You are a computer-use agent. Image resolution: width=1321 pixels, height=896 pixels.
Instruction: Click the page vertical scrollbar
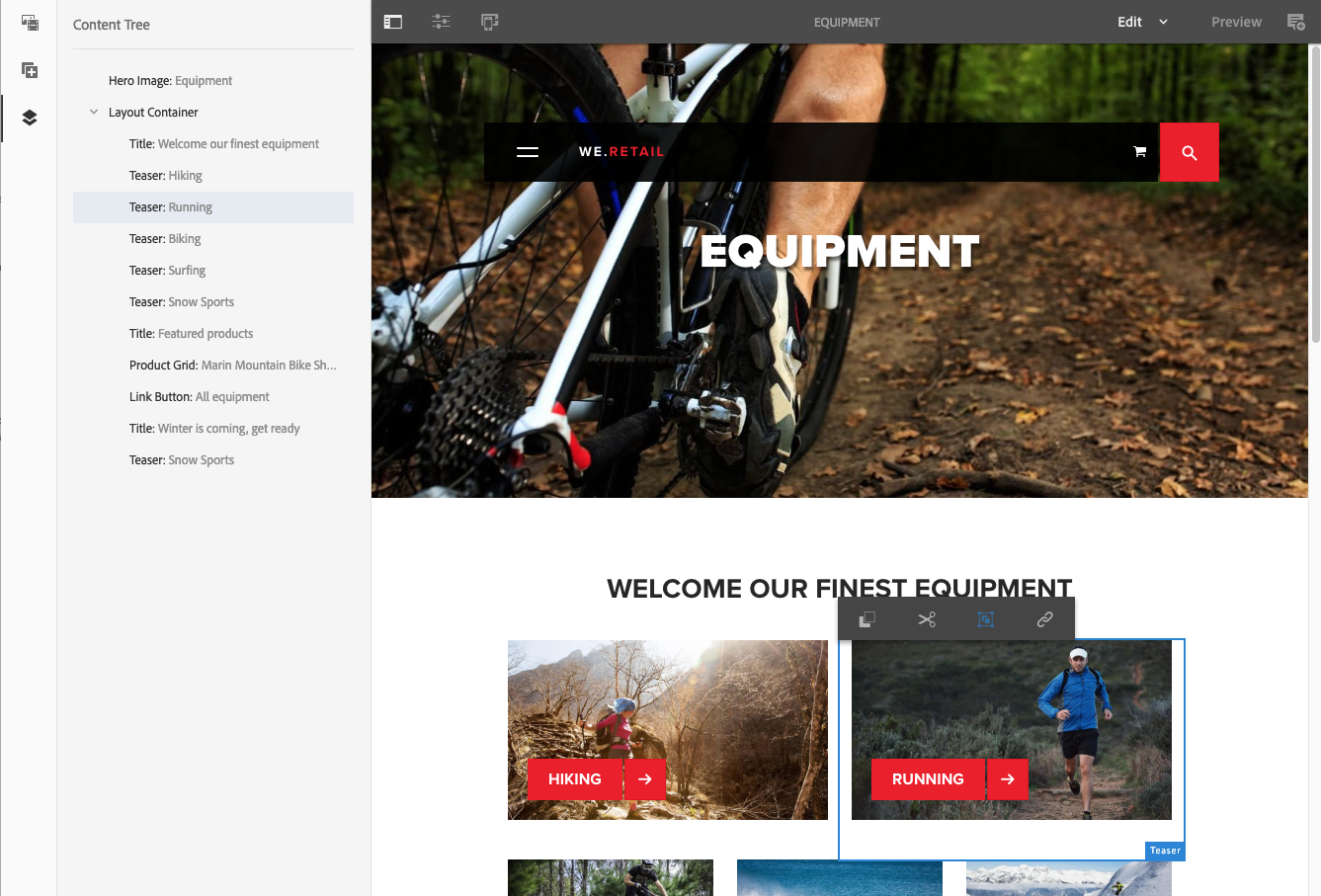pos(1315,194)
